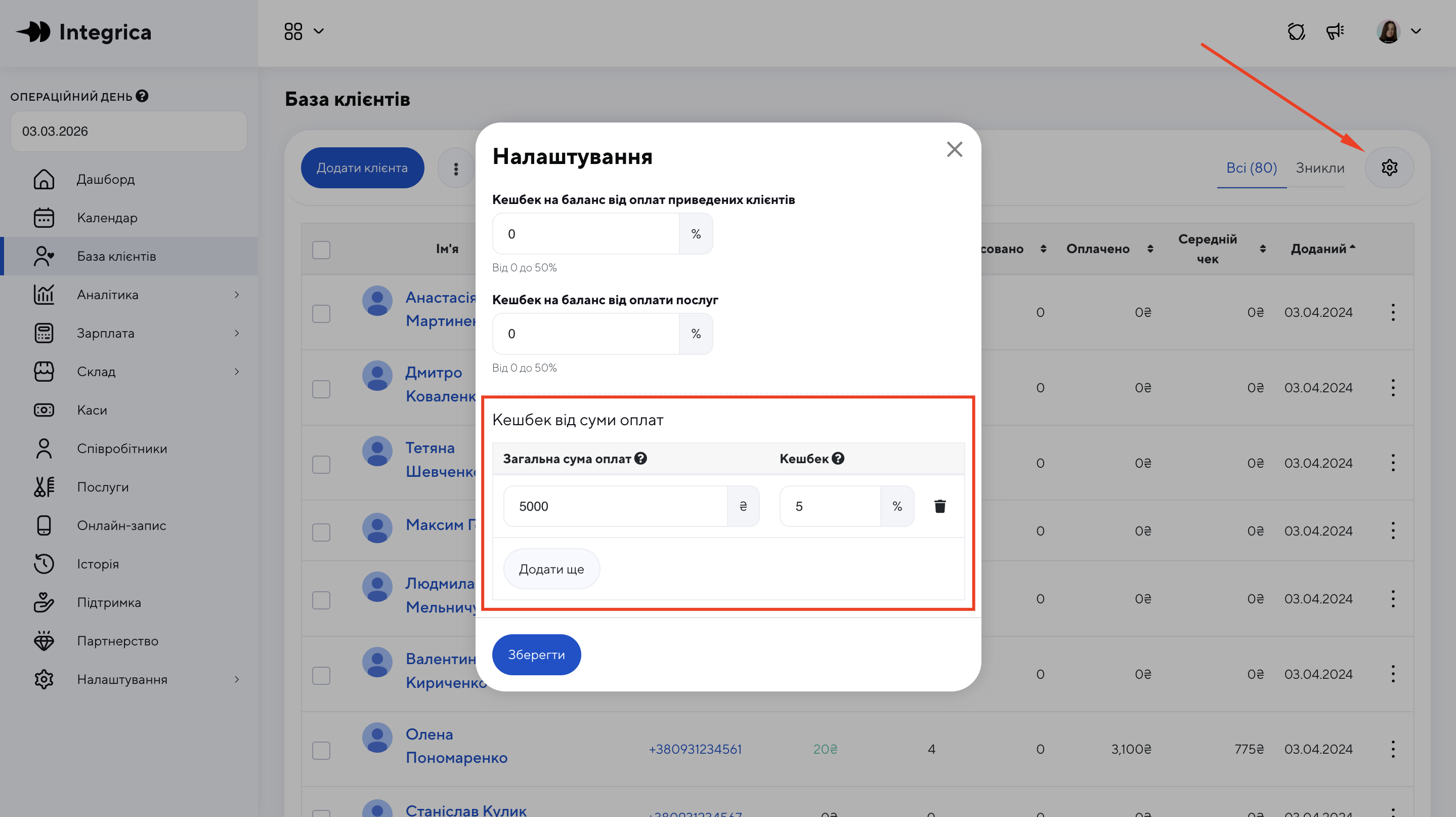
Task: Tick checkbox for Анастасія Мартиненко row
Action: coord(321,314)
